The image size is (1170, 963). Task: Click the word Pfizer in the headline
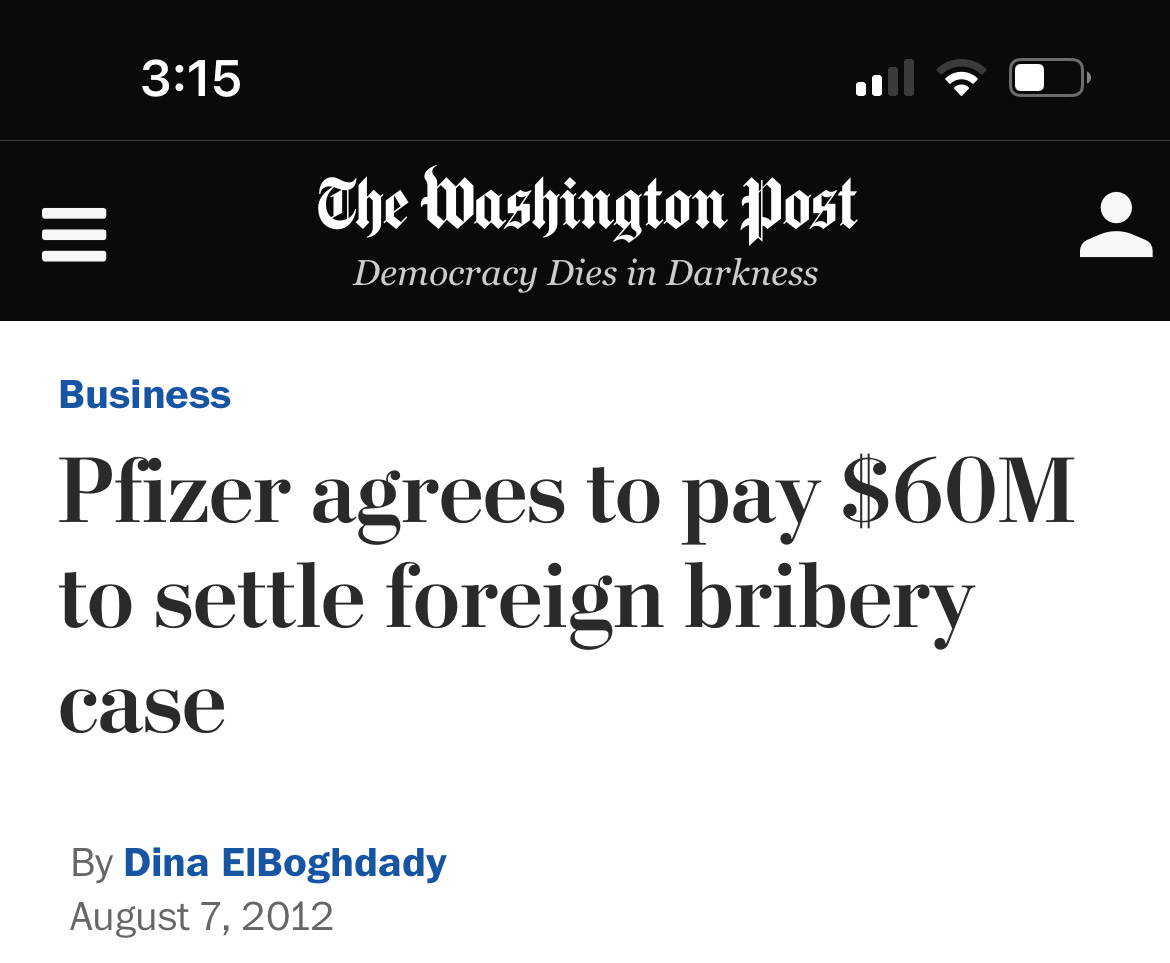click(174, 491)
